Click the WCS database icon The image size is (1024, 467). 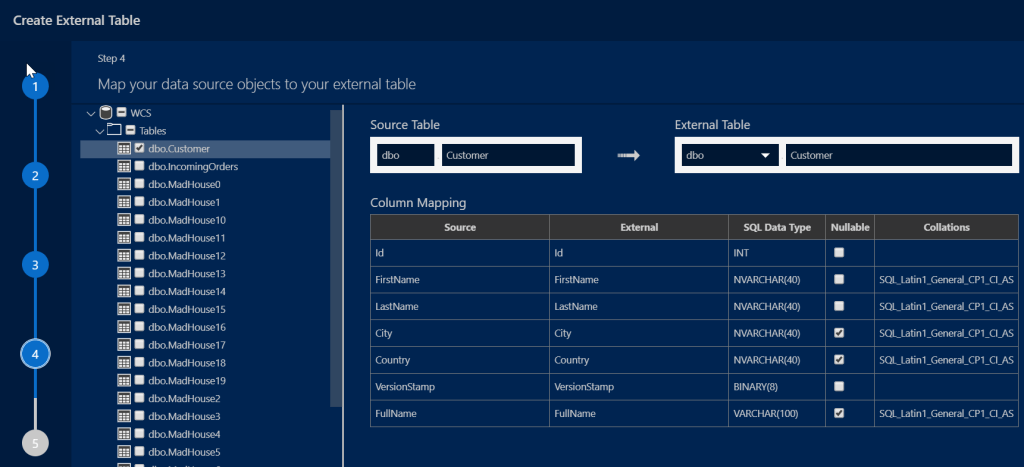coord(106,113)
